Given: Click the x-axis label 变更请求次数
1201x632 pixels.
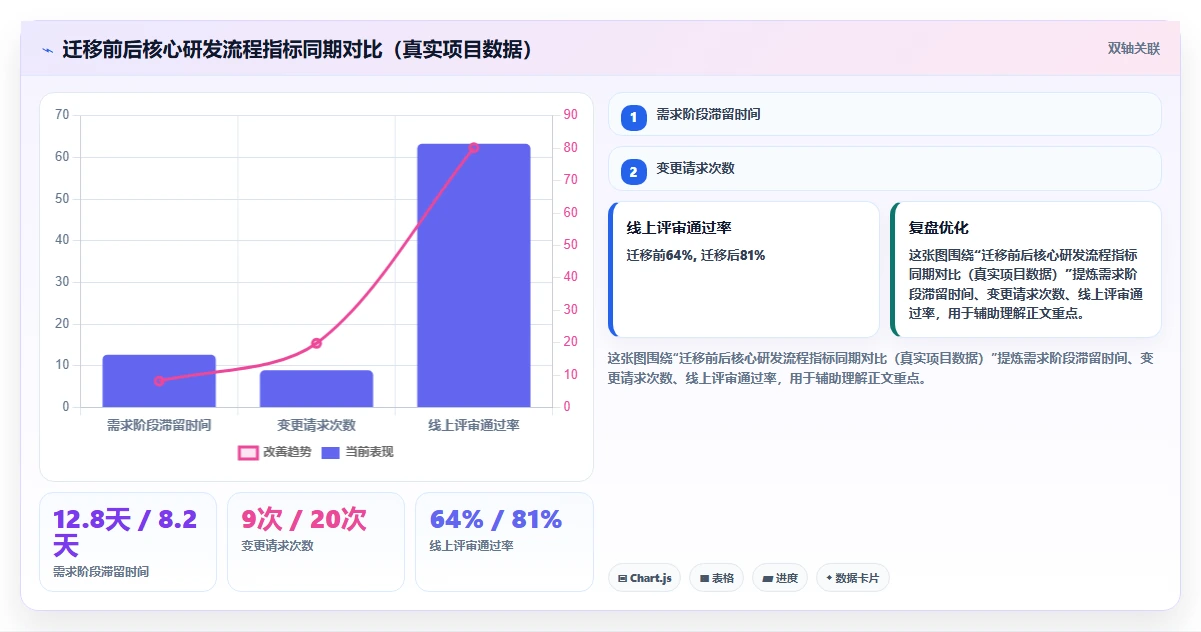Looking at the screenshot, I should (x=316, y=425).
